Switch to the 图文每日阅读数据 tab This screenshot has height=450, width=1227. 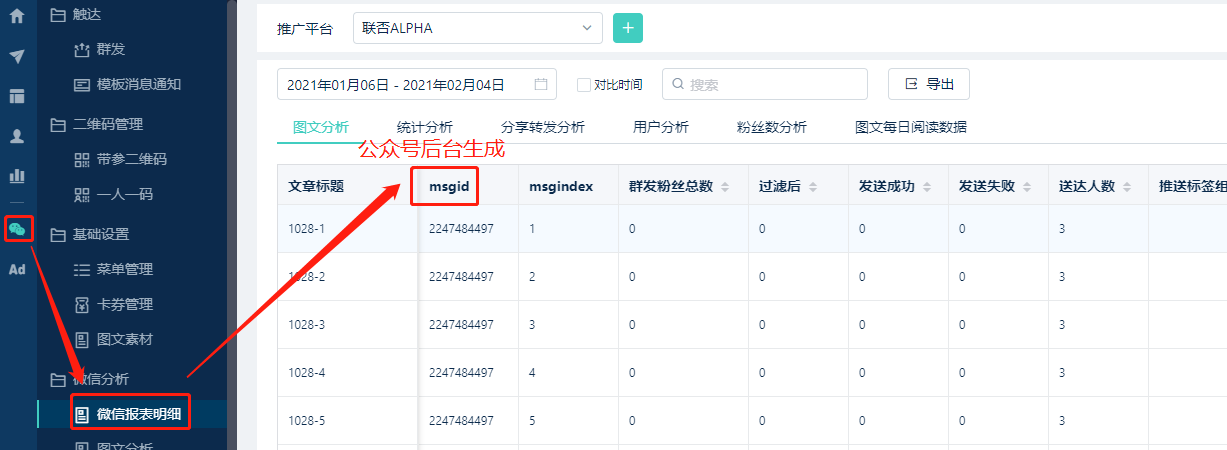[911, 127]
